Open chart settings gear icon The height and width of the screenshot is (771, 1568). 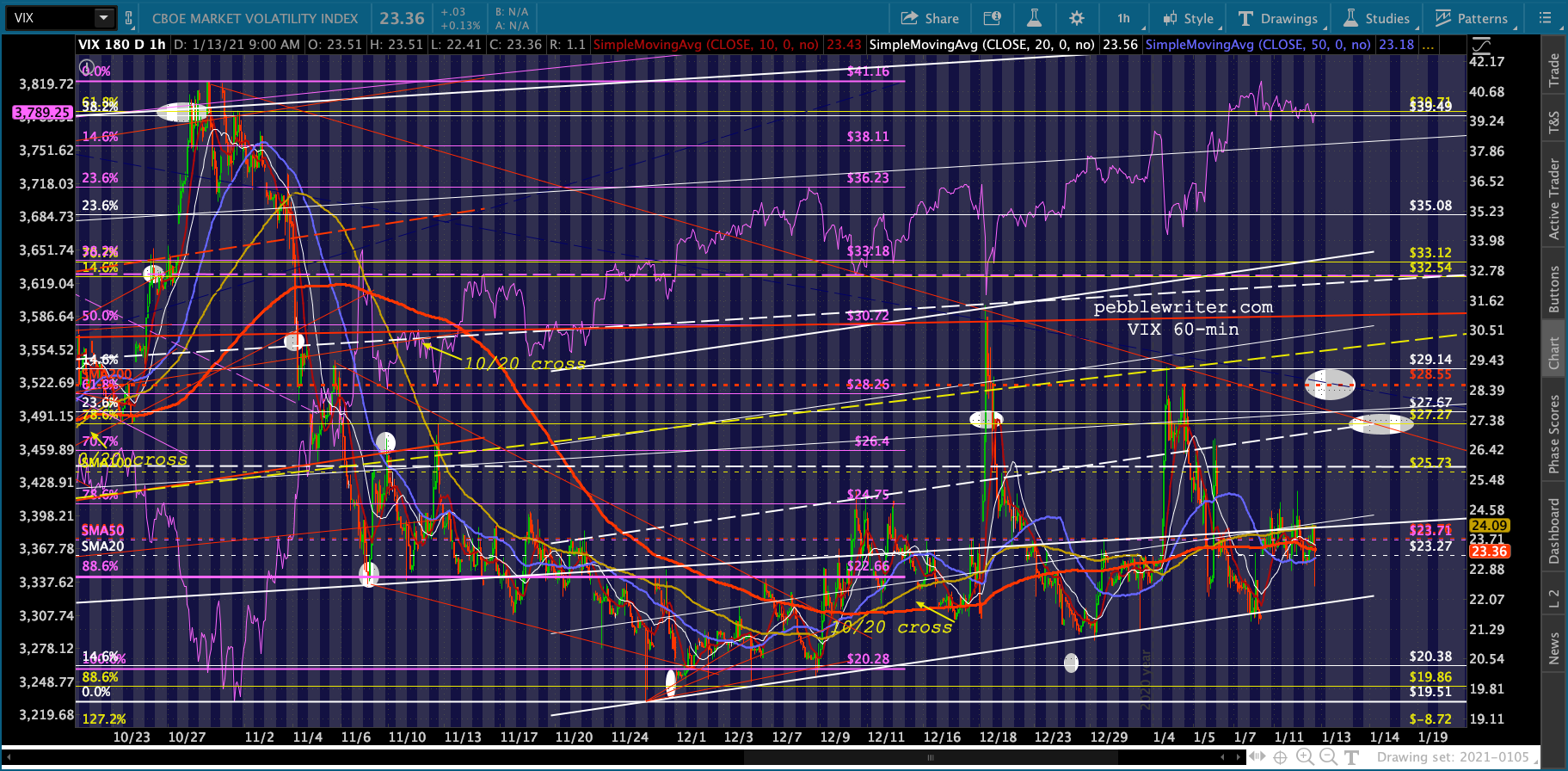(1076, 18)
